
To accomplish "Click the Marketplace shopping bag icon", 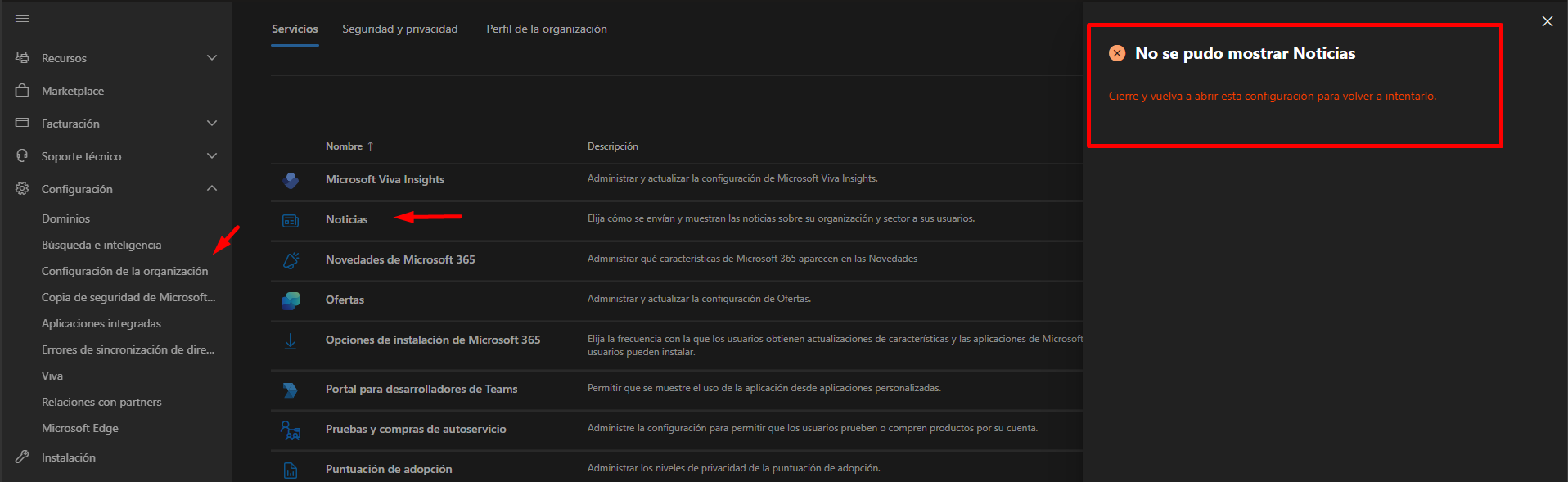I will [22, 90].
